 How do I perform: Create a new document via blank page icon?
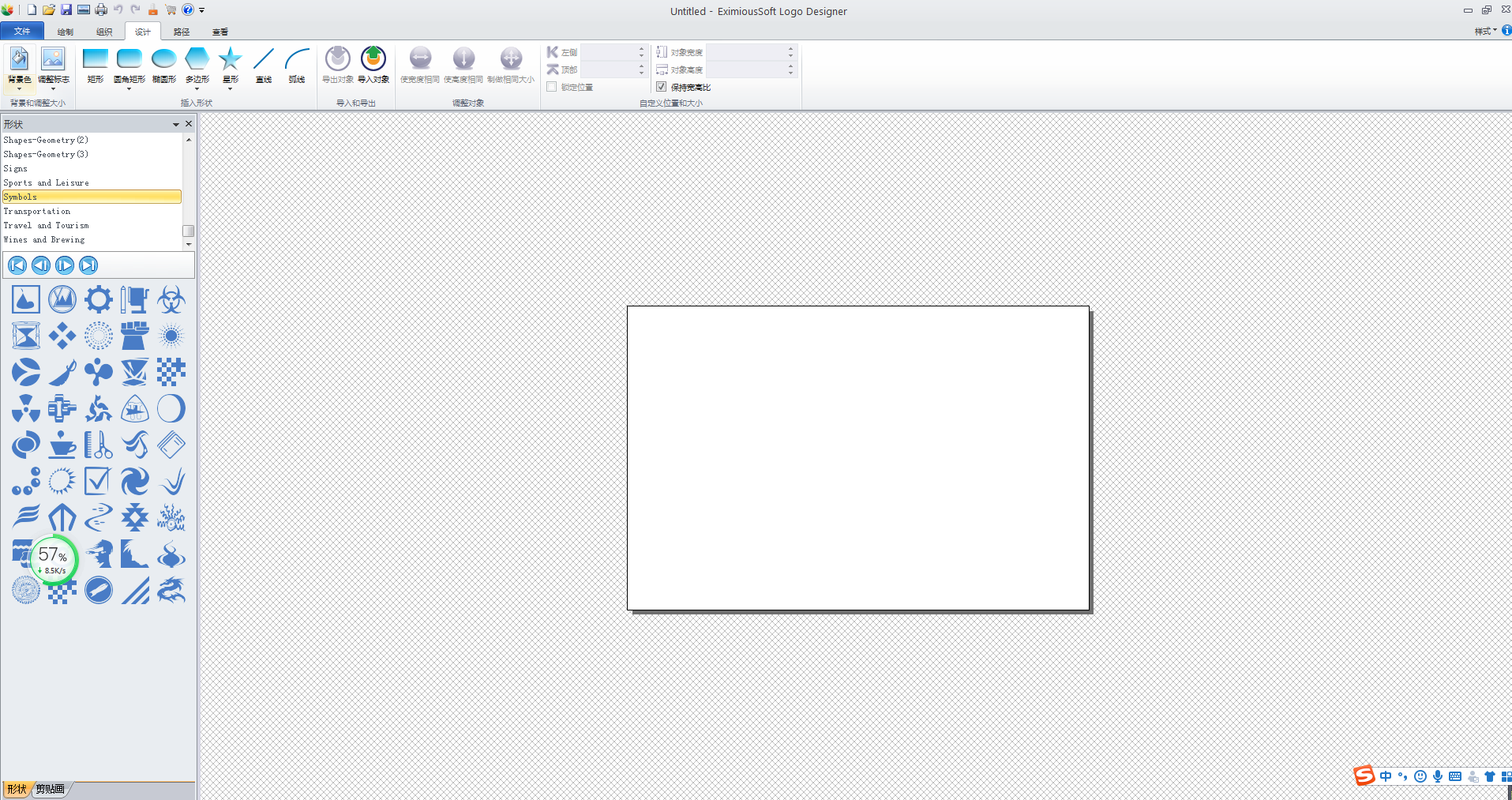(32, 9)
